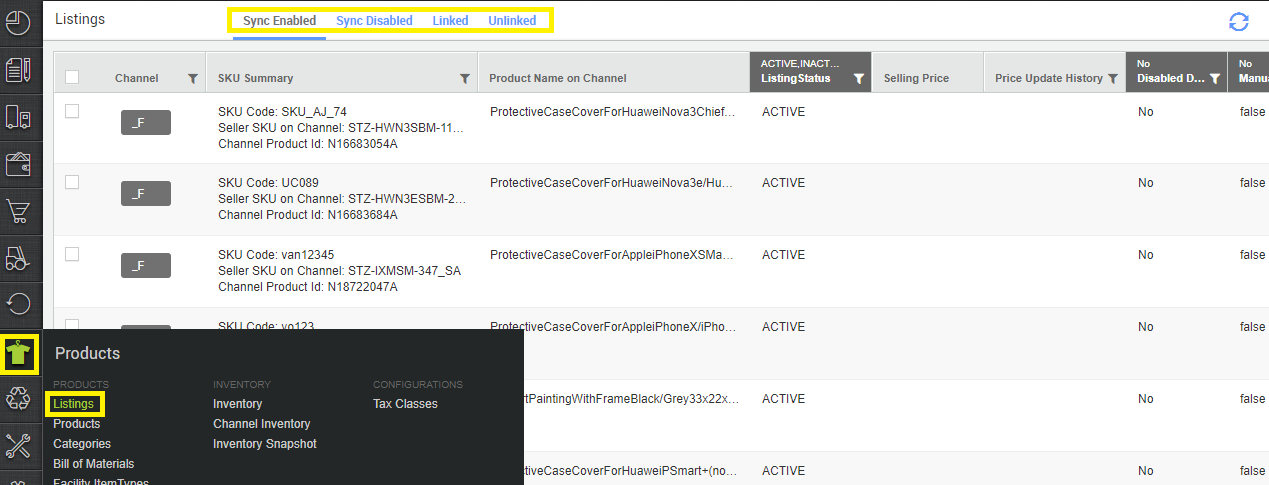The image size is (1269, 485).
Task: Click SKU Code: UC089 cell
Action: tap(269, 183)
